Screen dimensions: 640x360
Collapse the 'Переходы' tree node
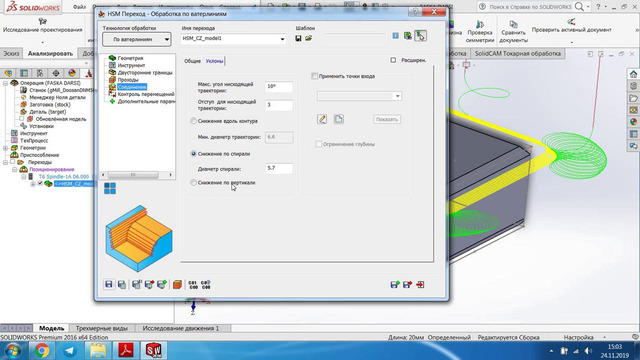(x=5, y=162)
